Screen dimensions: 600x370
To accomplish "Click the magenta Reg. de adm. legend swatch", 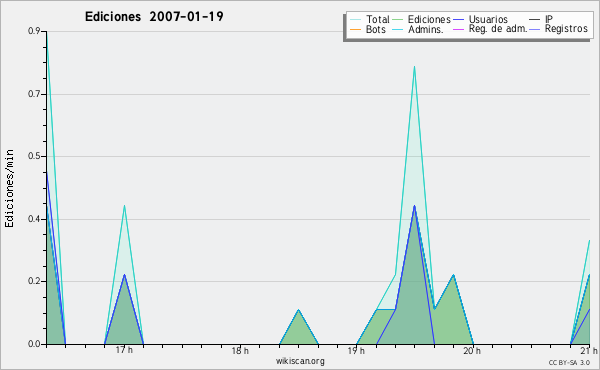I will pos(458,29).
